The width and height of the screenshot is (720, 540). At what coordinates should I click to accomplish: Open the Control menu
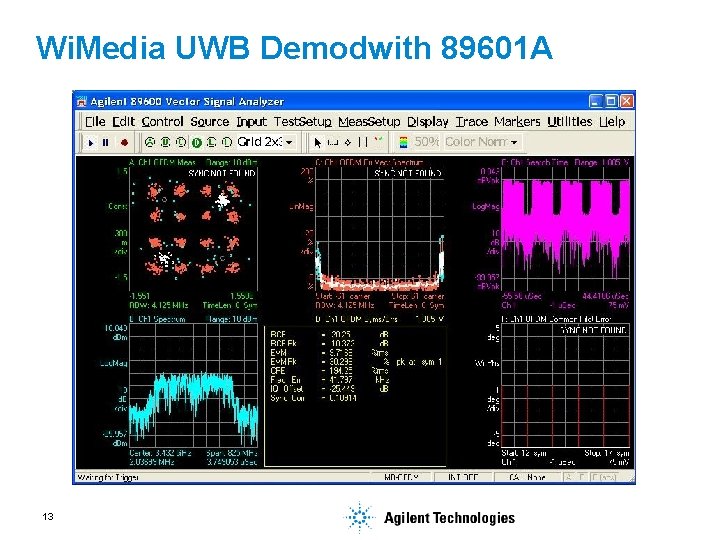pyautogui.click(x=163, y=122)
